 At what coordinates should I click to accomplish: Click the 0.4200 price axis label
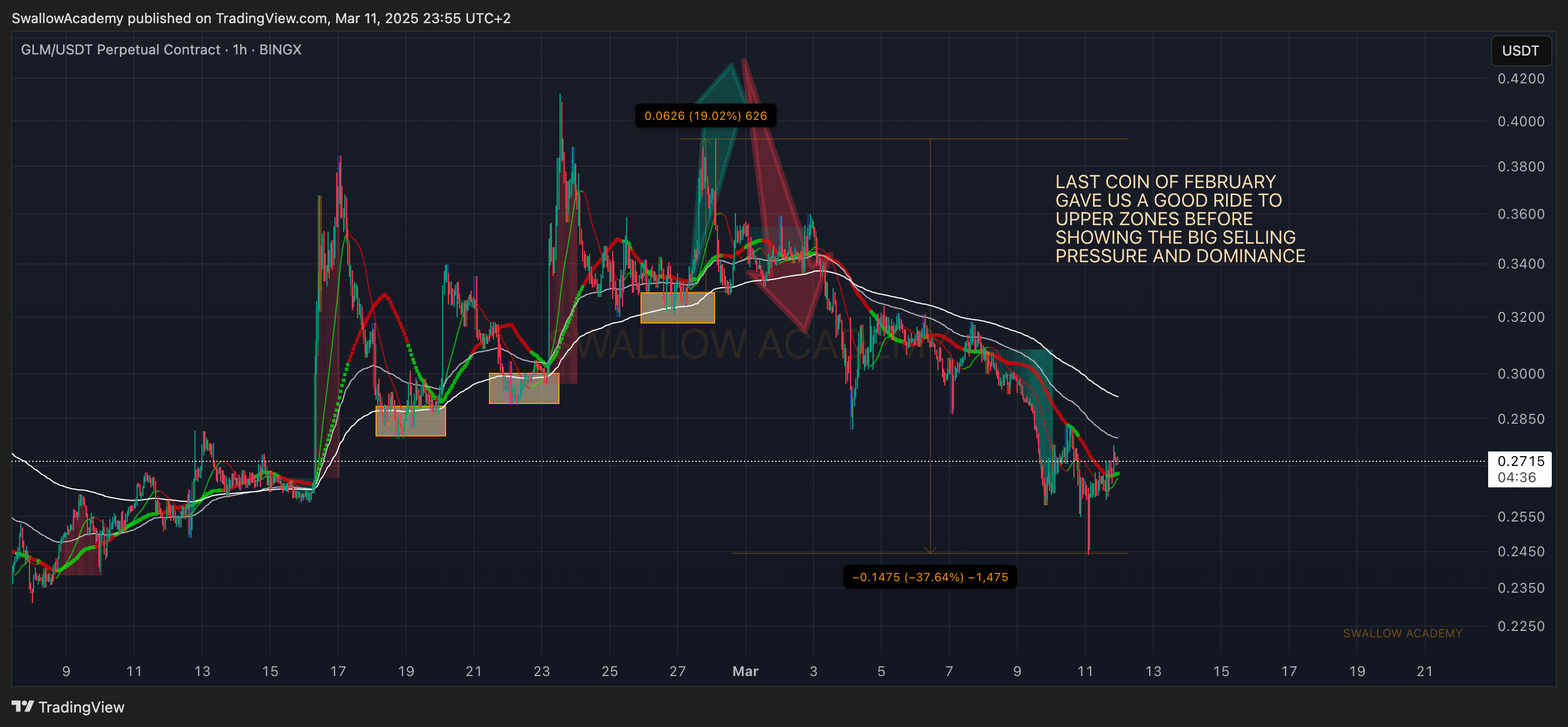1521,79
